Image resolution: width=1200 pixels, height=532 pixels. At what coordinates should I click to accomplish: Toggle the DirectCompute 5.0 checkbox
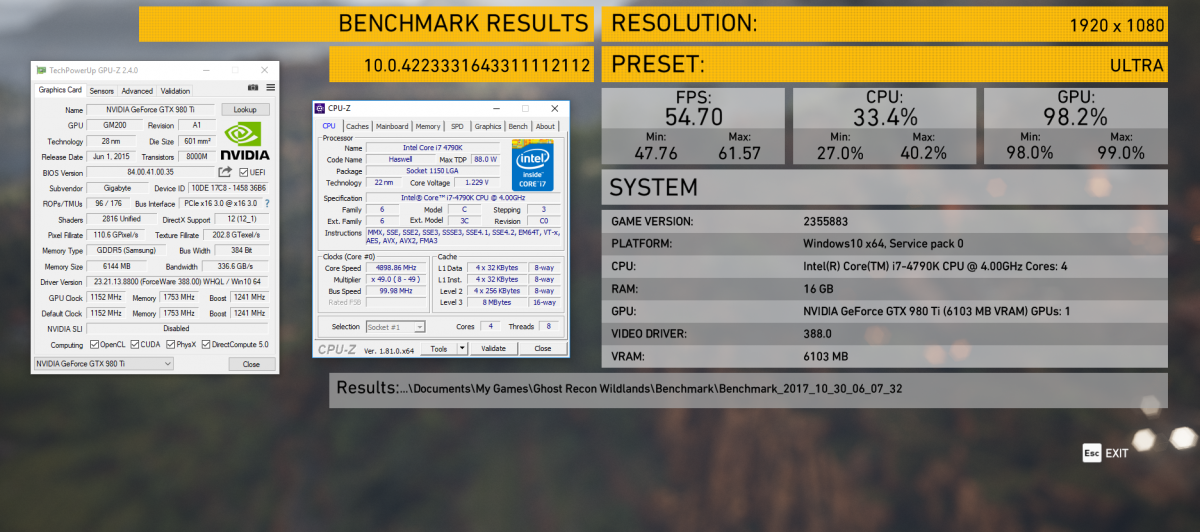coord(207,344)
